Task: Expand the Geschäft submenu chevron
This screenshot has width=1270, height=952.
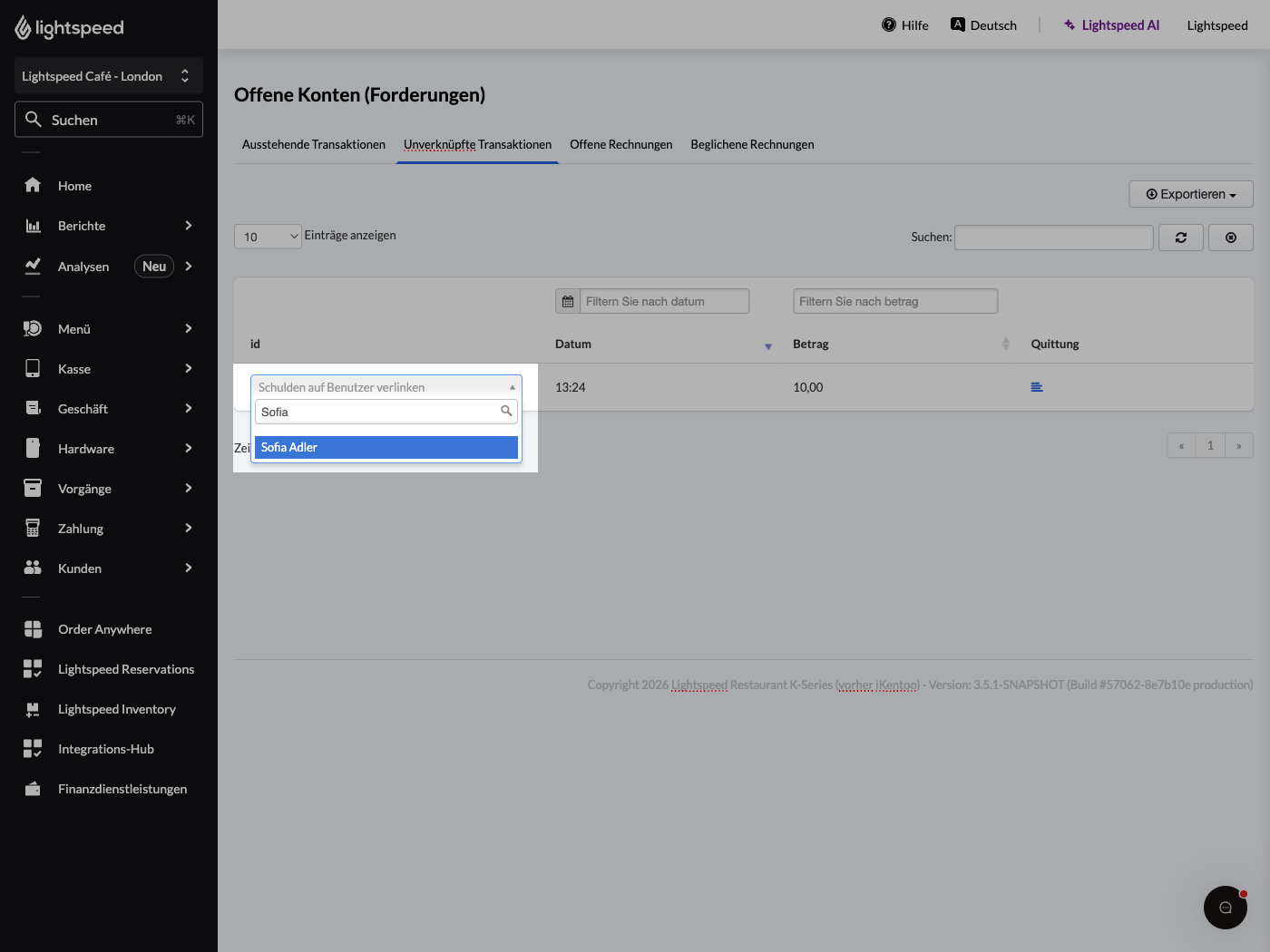Action: pyautogui.click(x=189, y=408)
